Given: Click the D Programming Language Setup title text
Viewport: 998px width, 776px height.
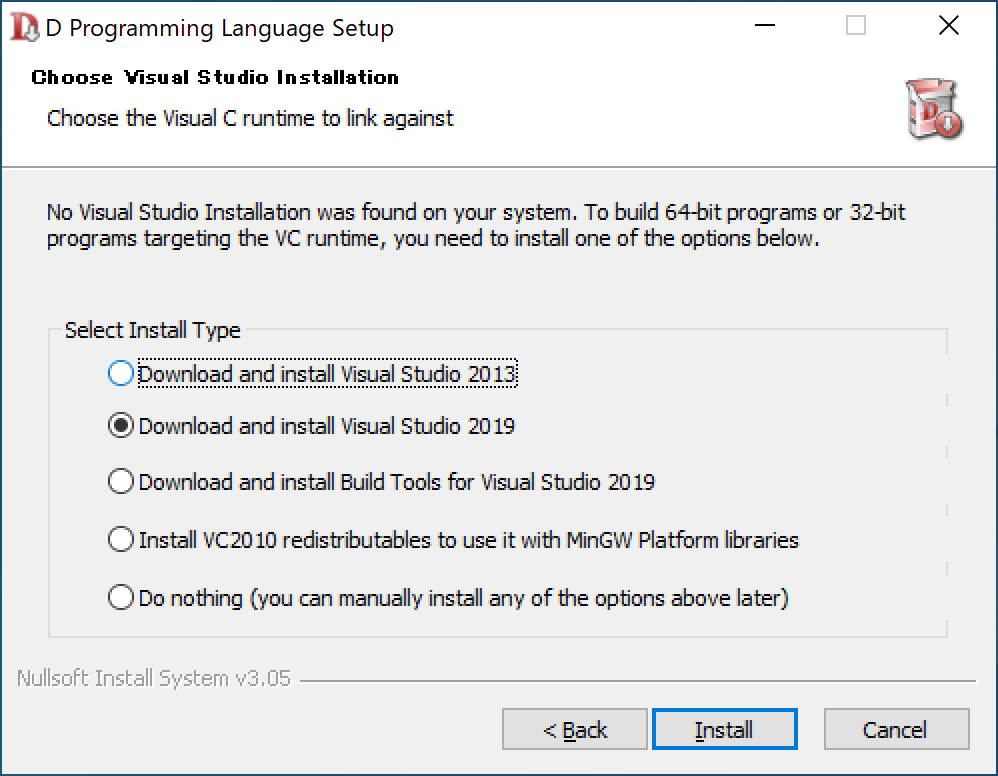Looking at the screenshot, I should point(220,28).
